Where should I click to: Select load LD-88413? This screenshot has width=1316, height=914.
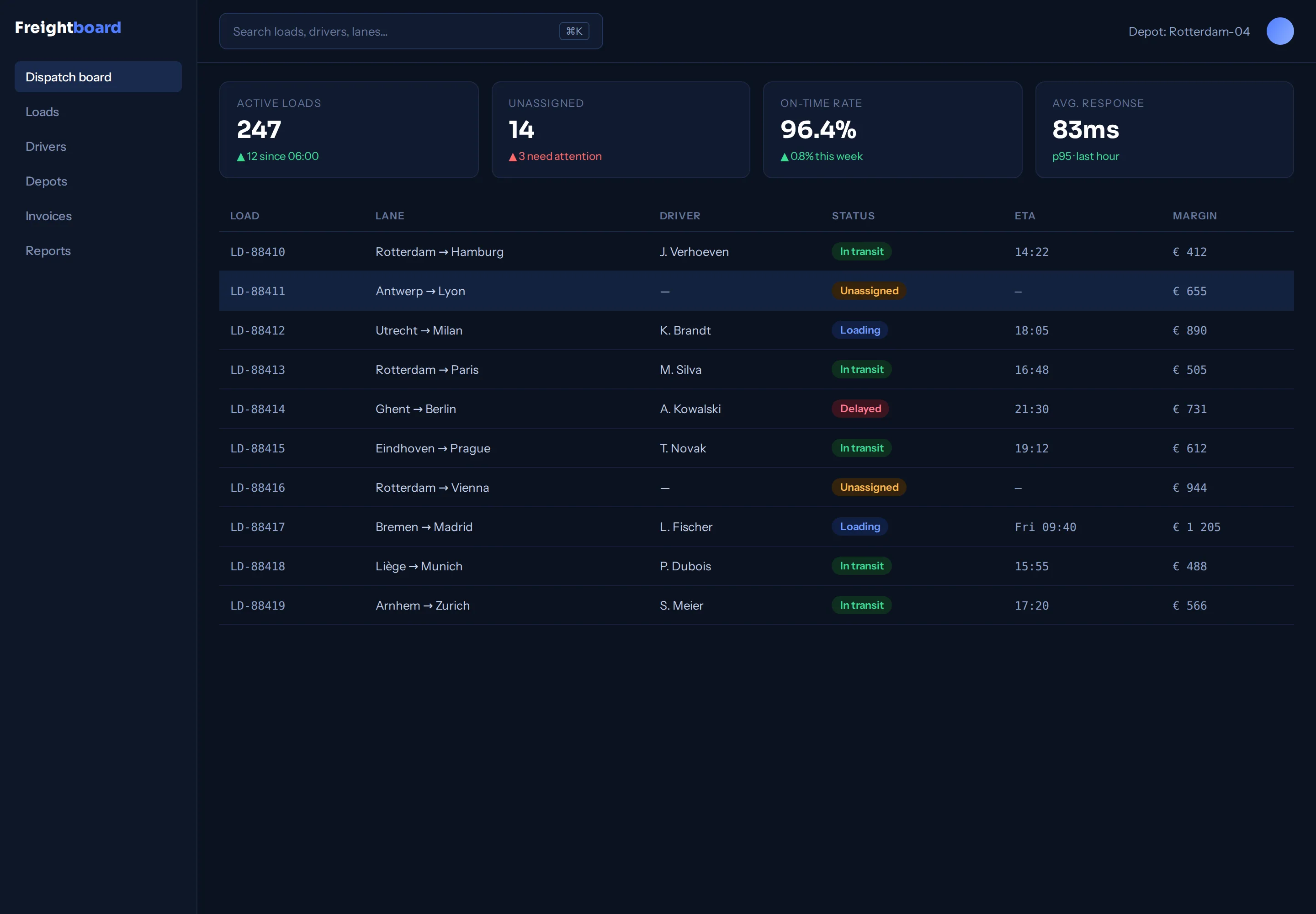coord(258,370)
